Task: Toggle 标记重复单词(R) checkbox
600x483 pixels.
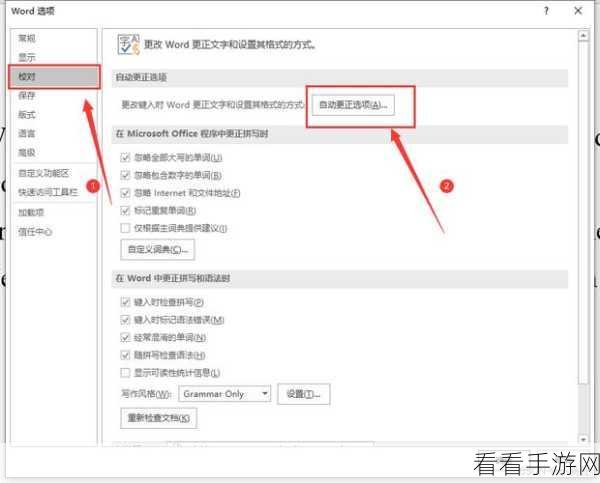Action: [x=125, y=210]
